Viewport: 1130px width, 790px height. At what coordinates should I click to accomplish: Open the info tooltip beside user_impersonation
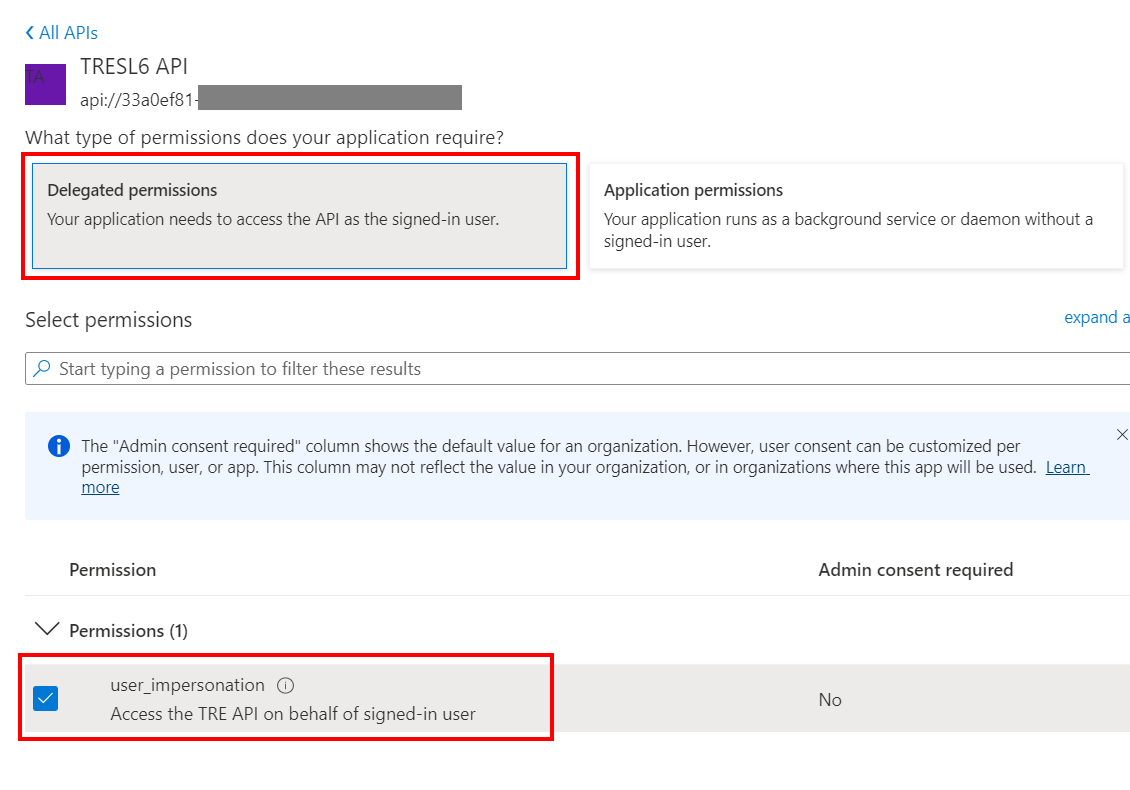pos(285,685)
